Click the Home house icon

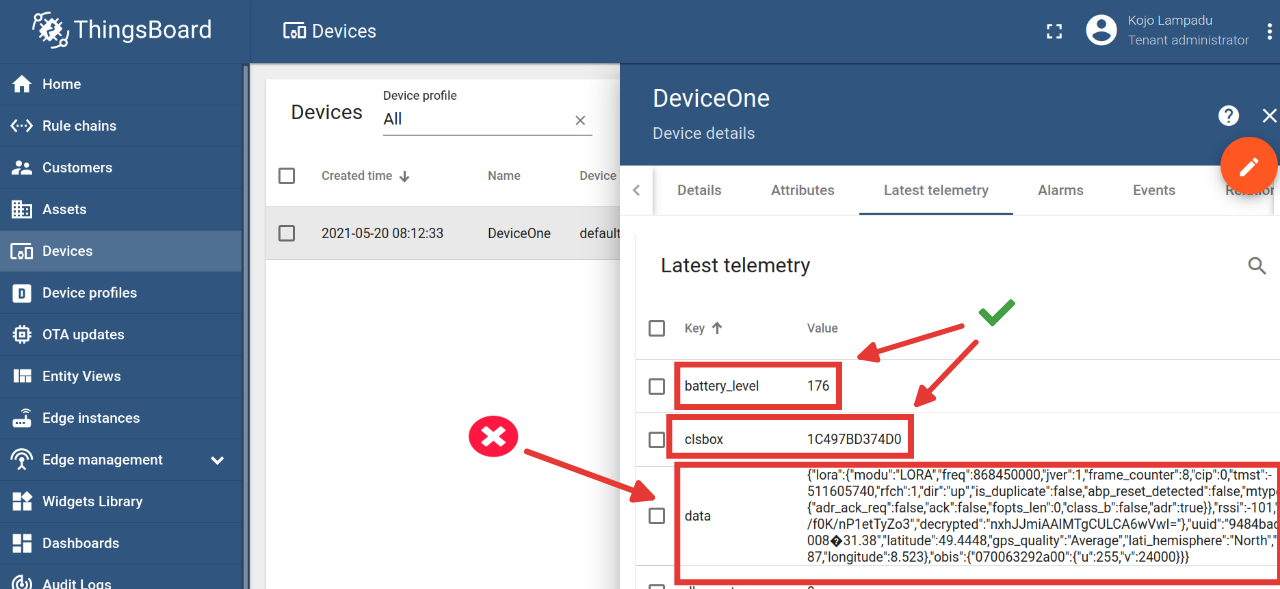pyautogui.click(x=21, y=84)
